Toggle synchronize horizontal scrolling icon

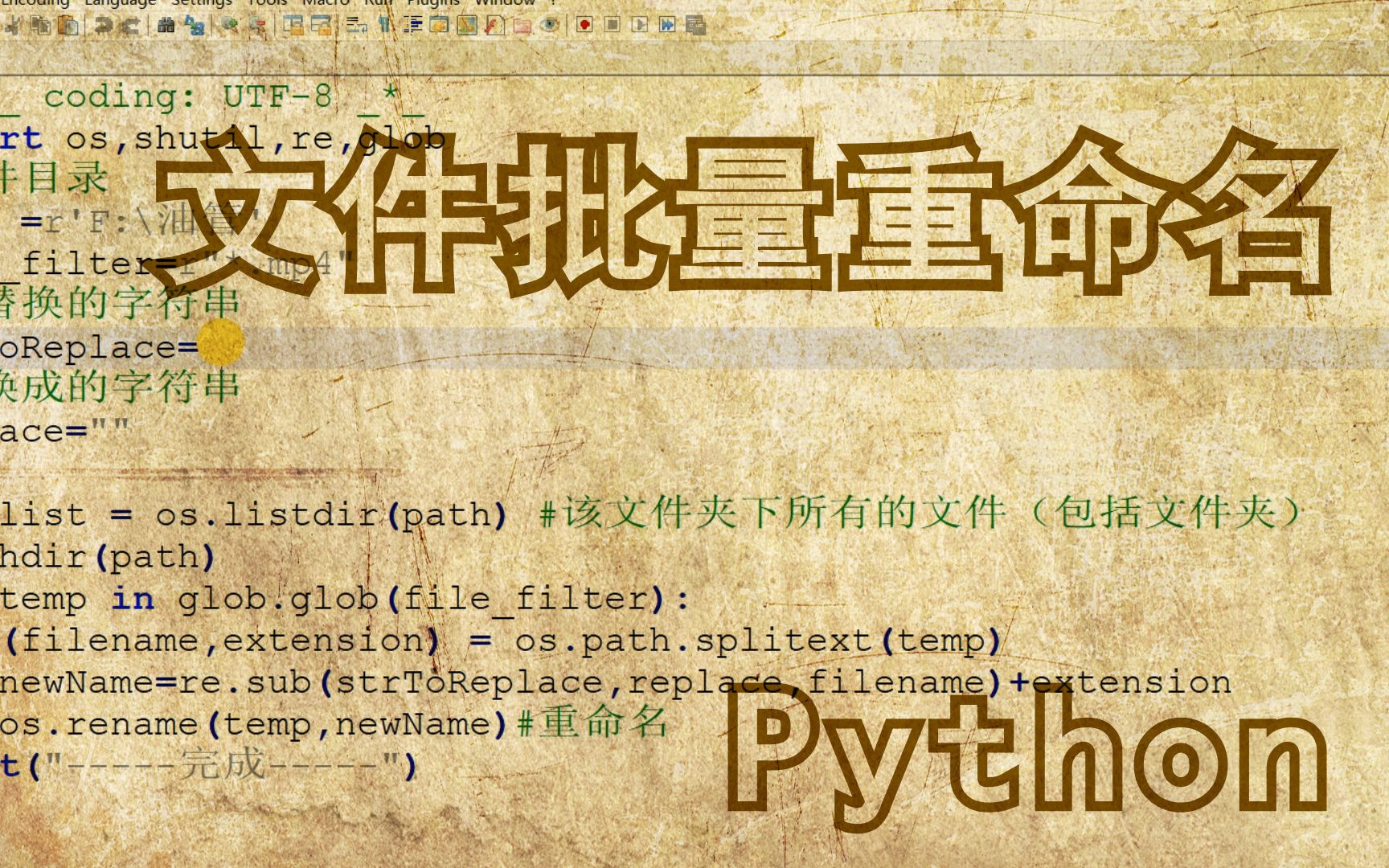click(x=321, y=26)
